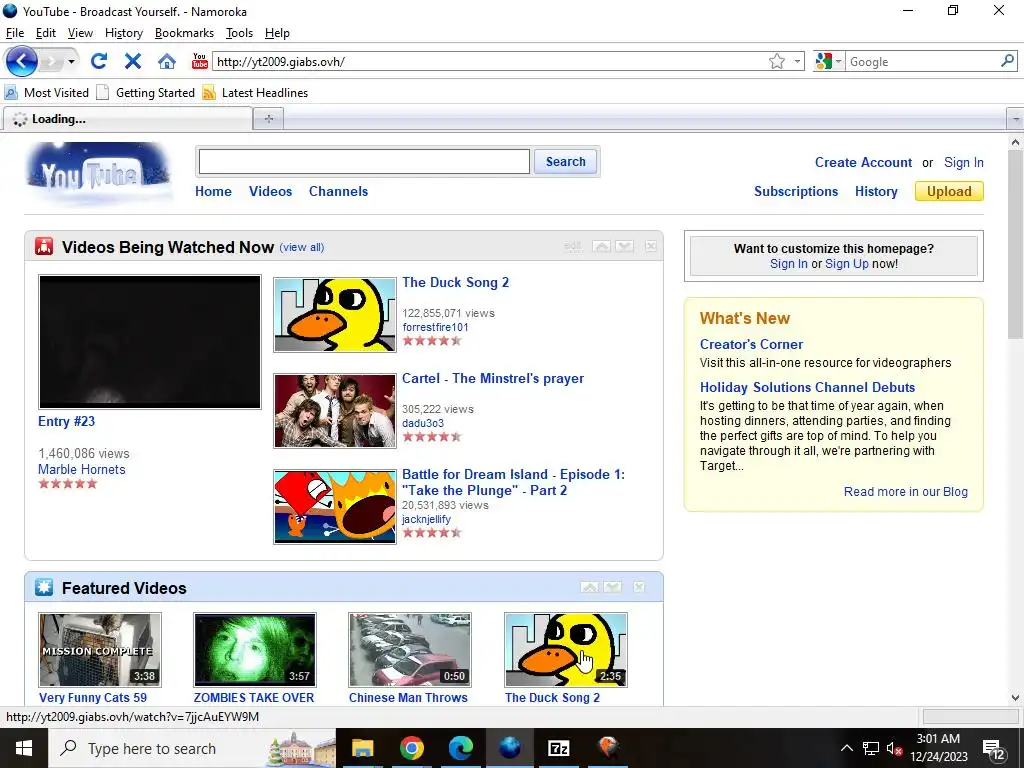Open the back/forward history dropdown arrow
Screen dimensions: 1024x768
[x=71, y=61]
